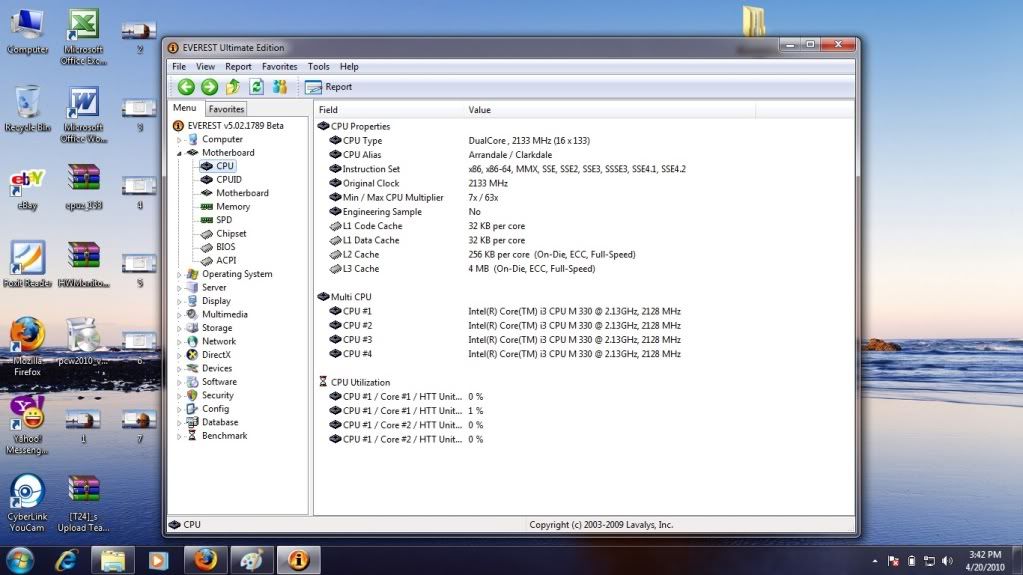Screen dimensions: 1023x575
Task: Select Chipset in the tree
Action: (x=231, y=234)
